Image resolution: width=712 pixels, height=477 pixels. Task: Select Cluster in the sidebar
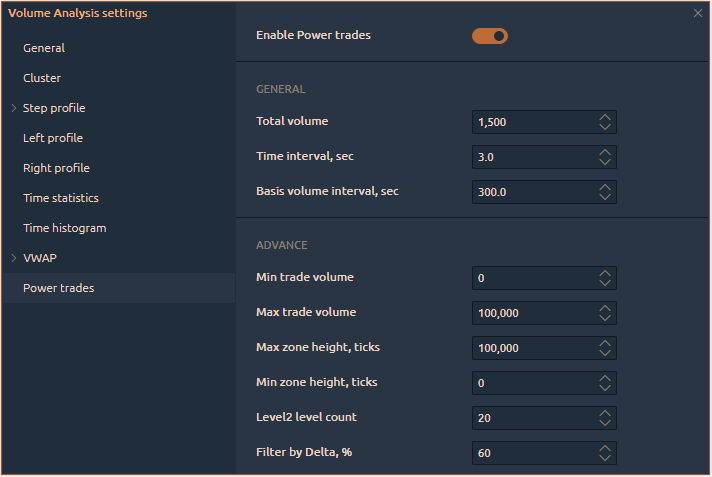[x=42, y=78]
